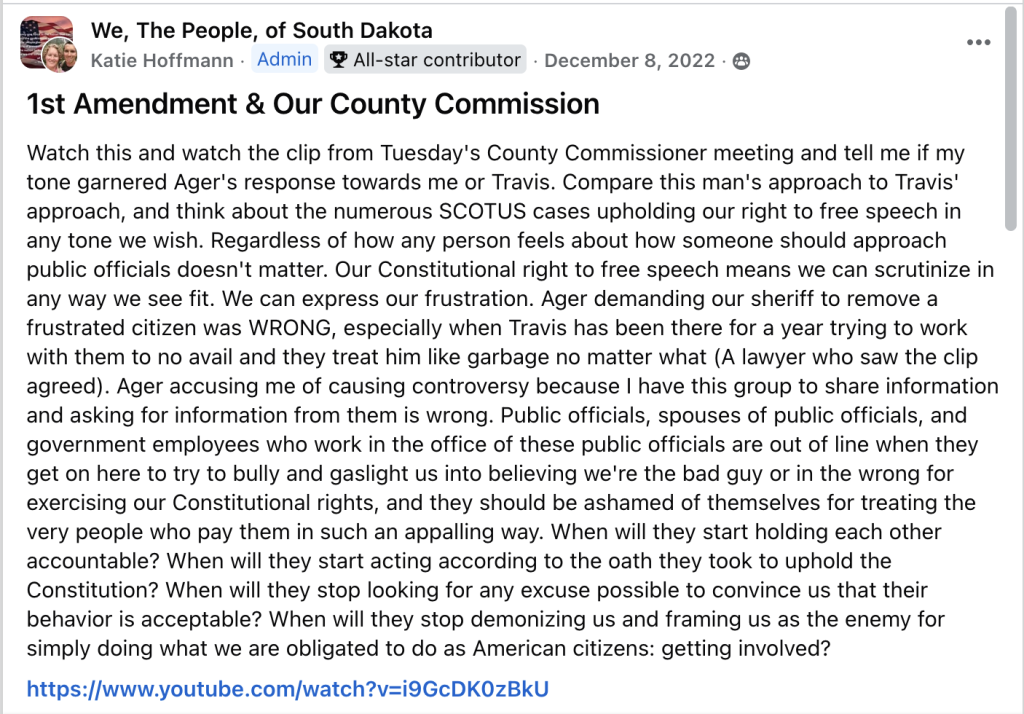This screenshot has width=1024, height=714.
Task: Click the "1st Amendment & Our County Commission" heading
Action: [x=313, y=104]
